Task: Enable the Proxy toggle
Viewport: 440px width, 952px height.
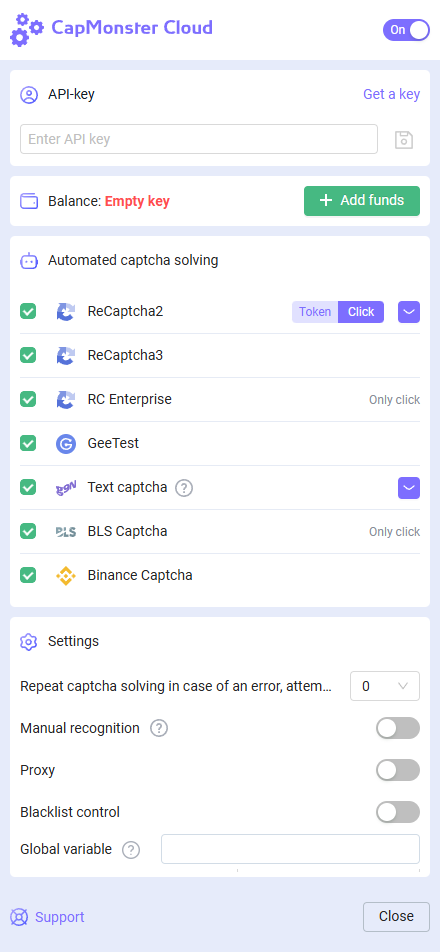Action: (x=398, y=770)
